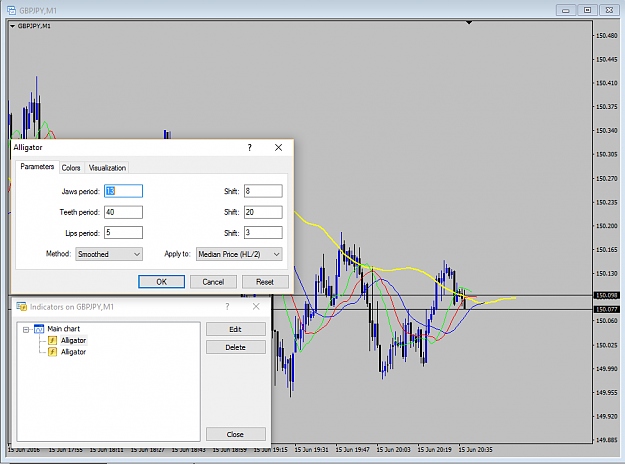
Task: Click the Delete button in Indicators dialog
Action: pyautogui.click(x=236, y=347)
